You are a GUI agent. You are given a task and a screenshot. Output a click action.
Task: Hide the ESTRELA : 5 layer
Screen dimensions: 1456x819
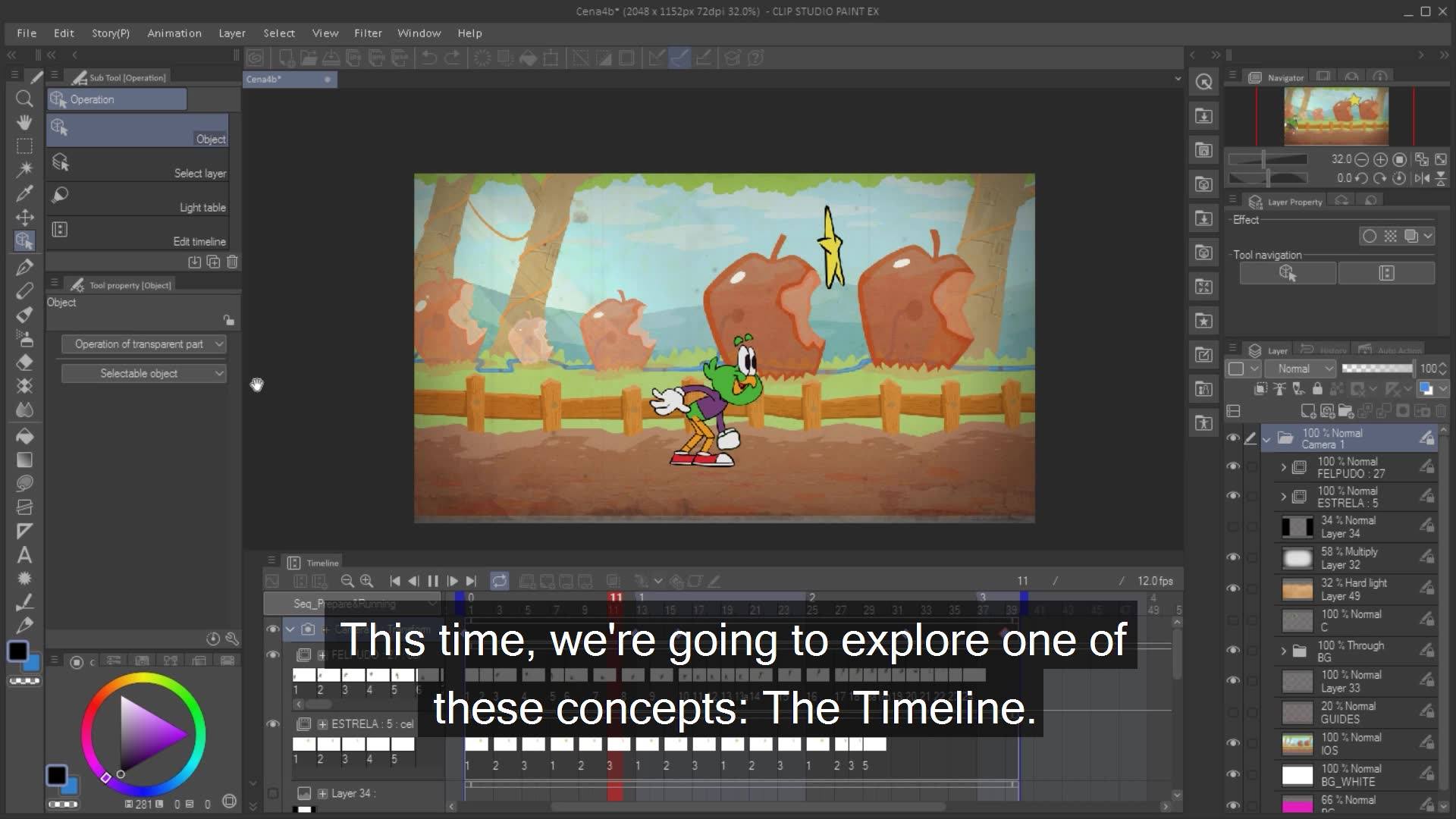tap(1233, 496)
